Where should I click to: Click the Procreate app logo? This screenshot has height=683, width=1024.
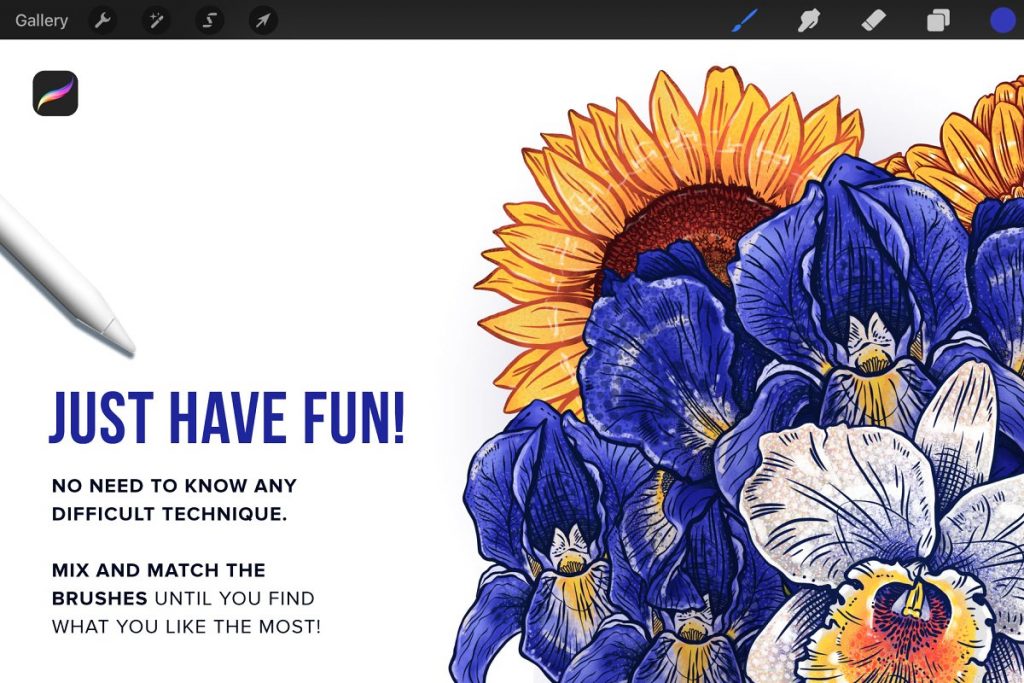tap(56, 93)
